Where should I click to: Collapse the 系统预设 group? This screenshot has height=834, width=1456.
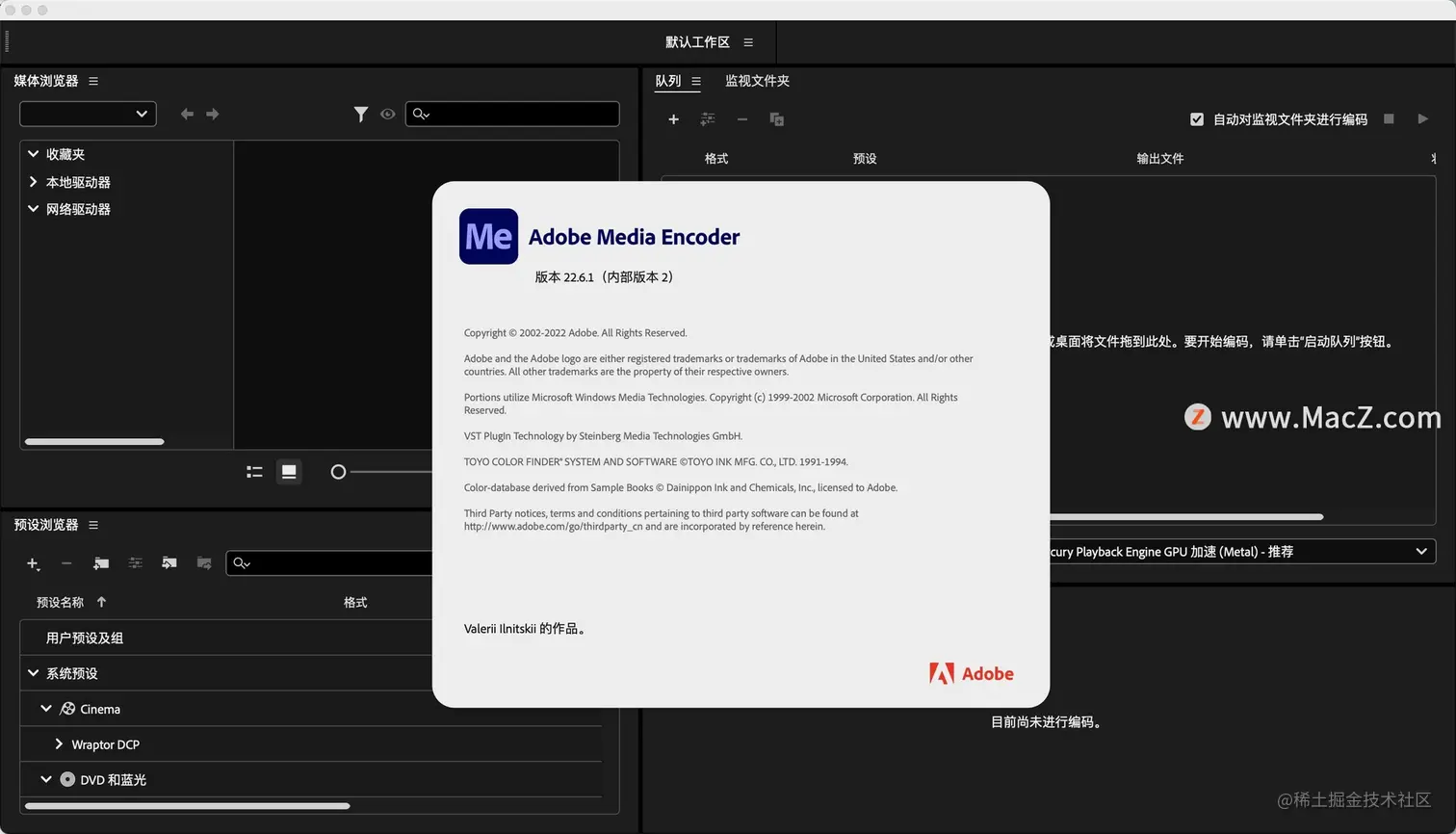click(33, 673)
